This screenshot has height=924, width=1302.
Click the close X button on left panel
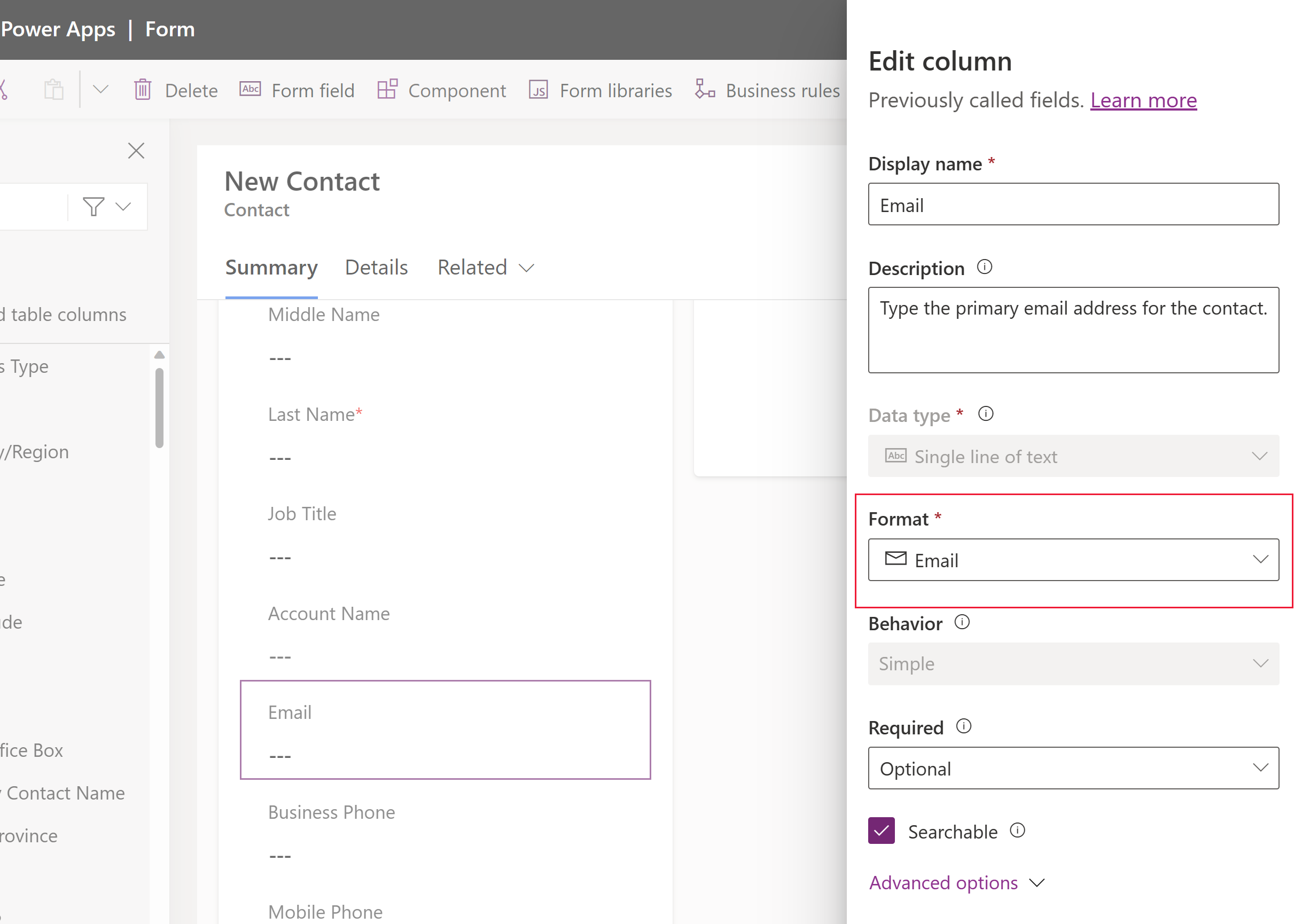(x=136, y=150)
